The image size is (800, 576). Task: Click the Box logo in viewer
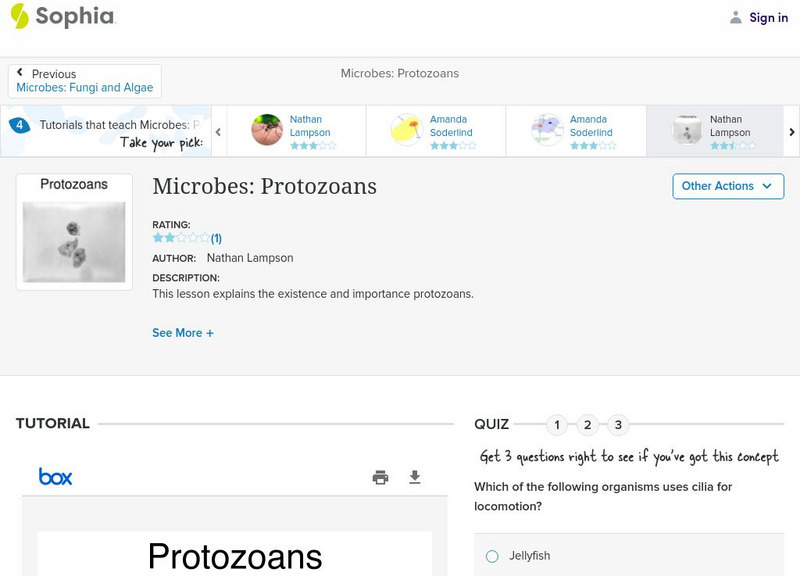click(56, 477)
